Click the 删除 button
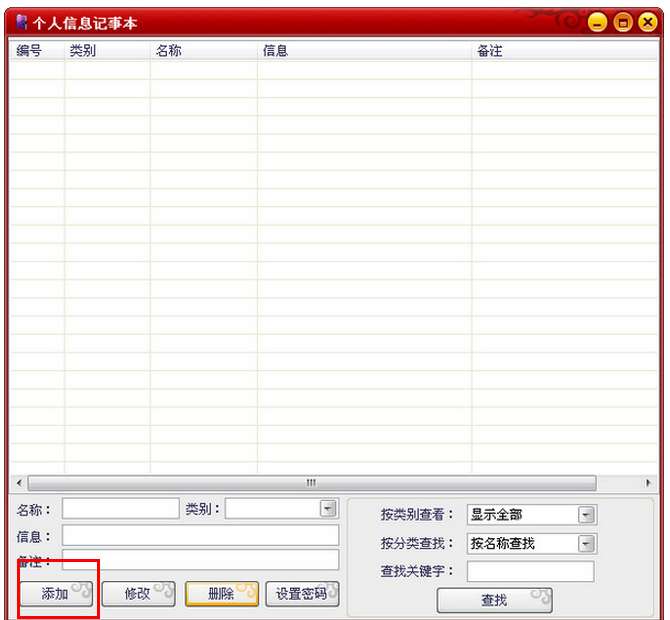 tap(222, 593)
